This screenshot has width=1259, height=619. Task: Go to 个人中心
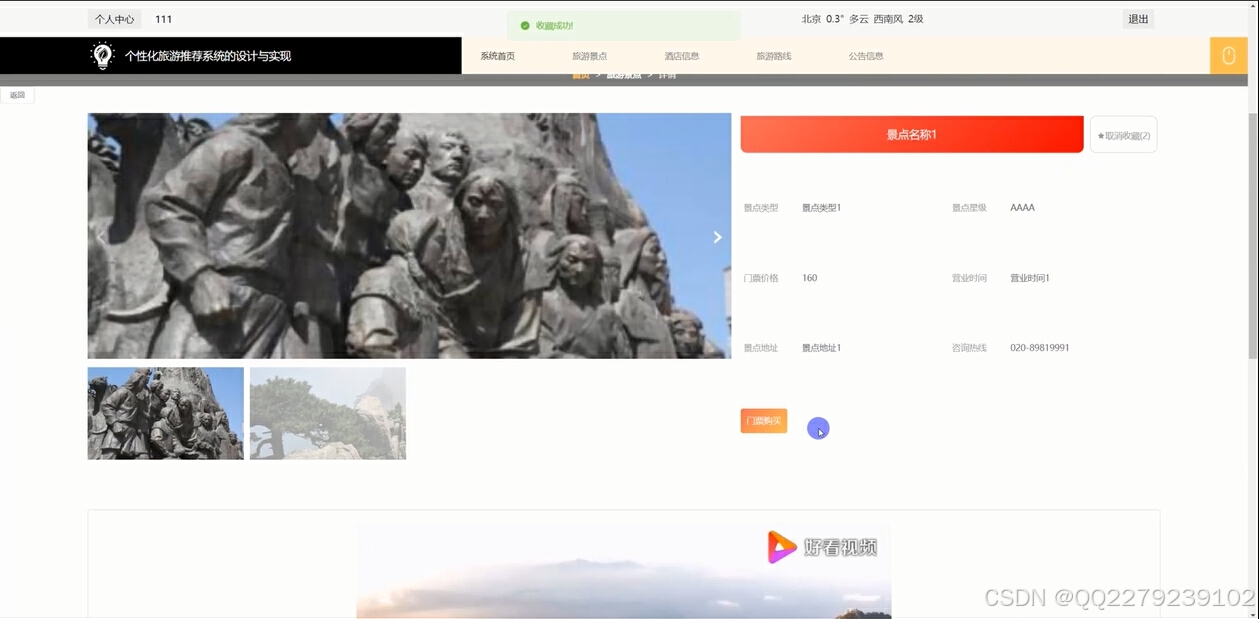pos(115,19)
